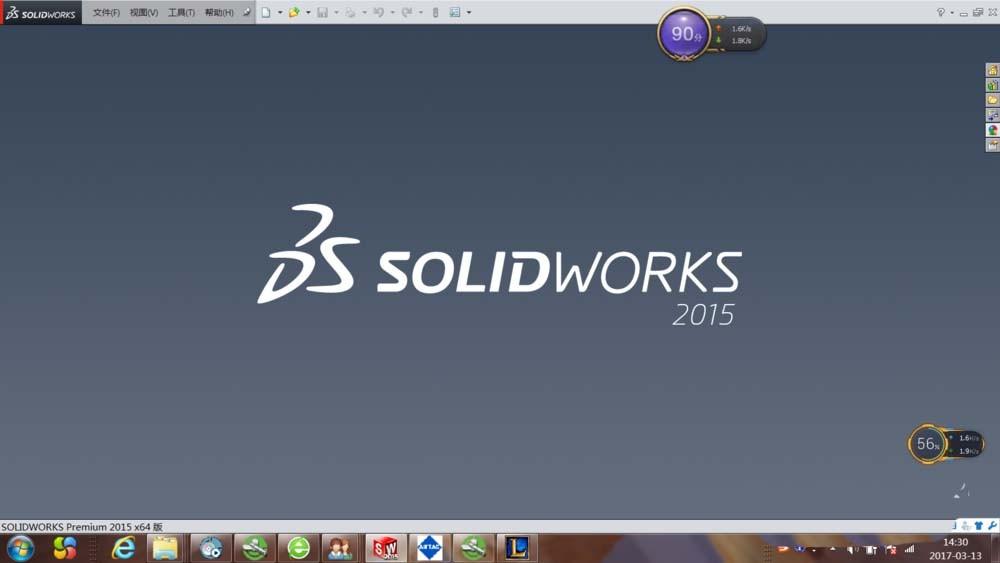Screen dimensions: 1000x563
Task: Open SOLIDWORKS Resources task pane tab
Action: [x=992, y=69]
